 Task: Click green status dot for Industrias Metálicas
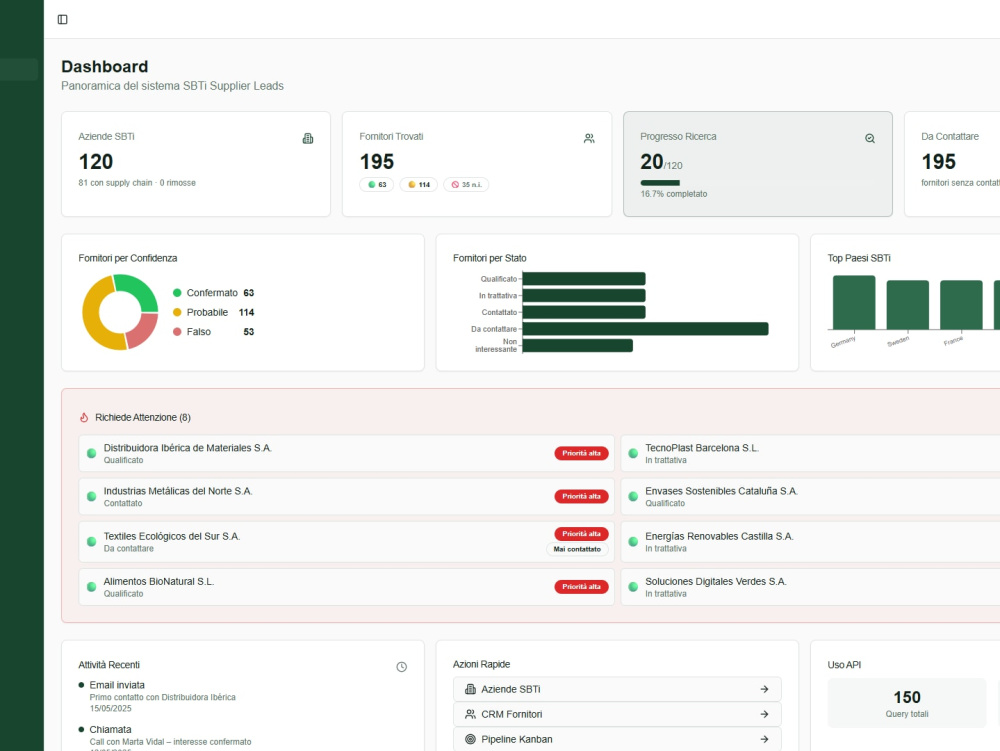pyautogui.click(x=92, y=496)
